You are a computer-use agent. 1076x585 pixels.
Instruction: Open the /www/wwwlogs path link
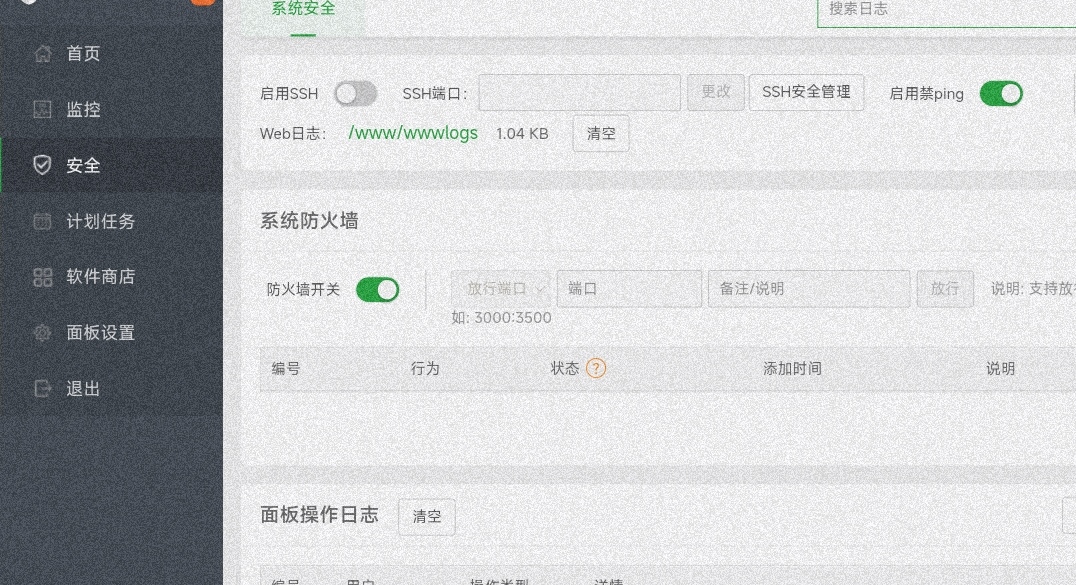click(x=412, y=133)
